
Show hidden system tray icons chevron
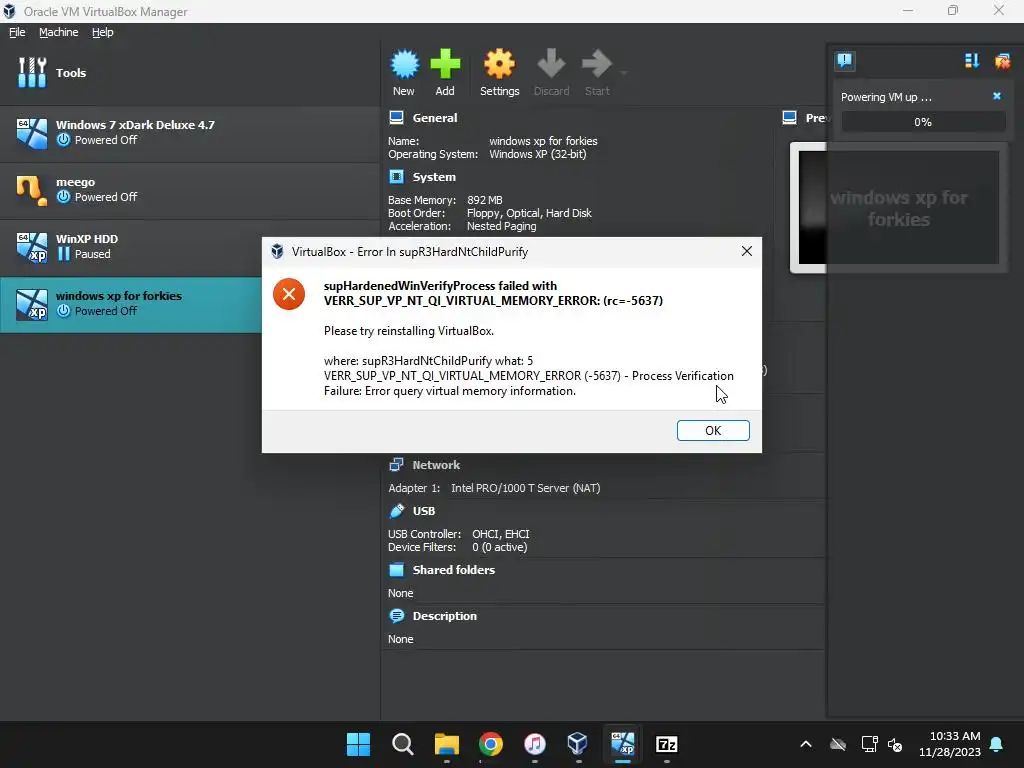[x=806, y=744]
